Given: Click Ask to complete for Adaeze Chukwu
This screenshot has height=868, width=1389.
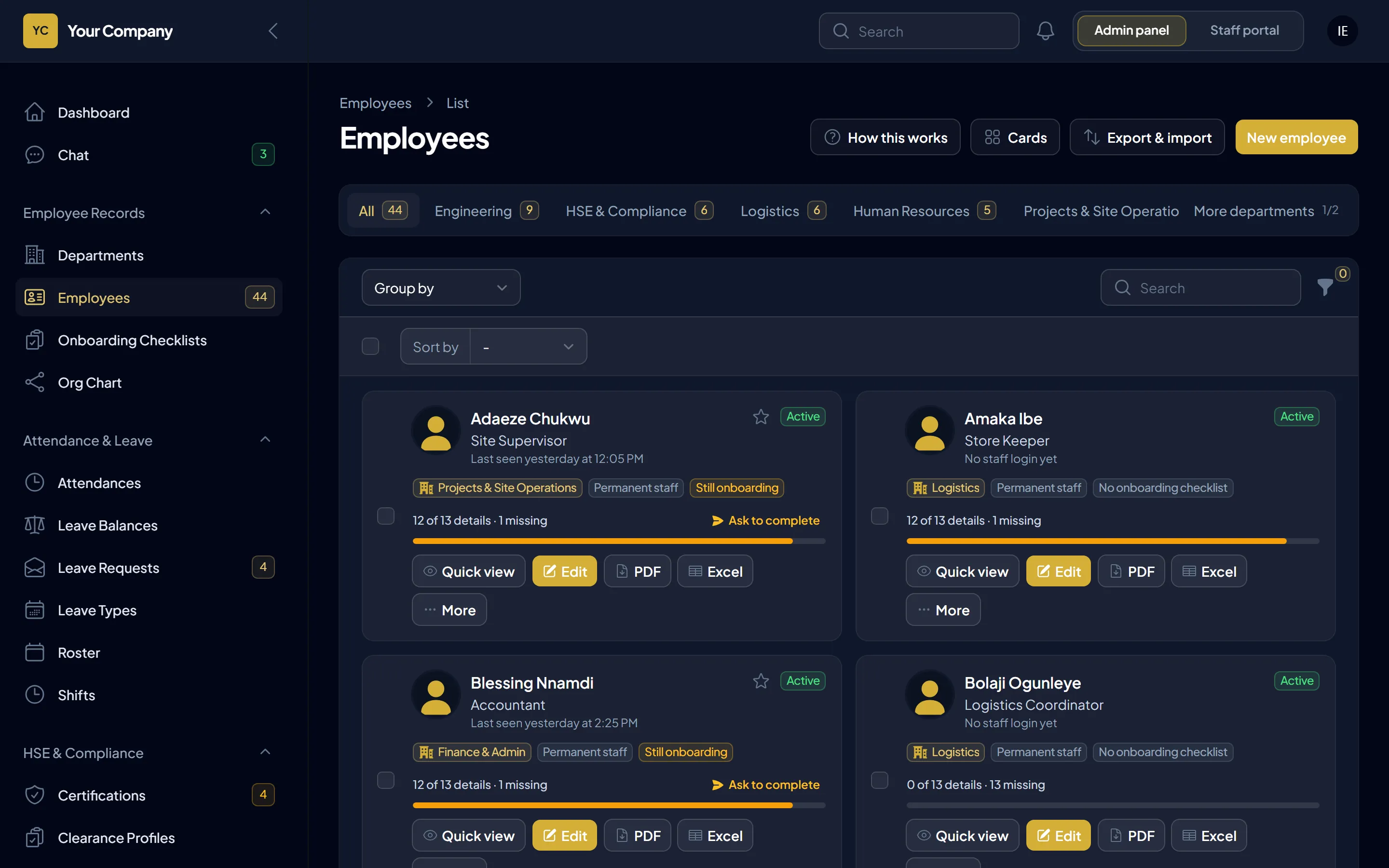Looking at the screenshot, I should pos(766,521).
